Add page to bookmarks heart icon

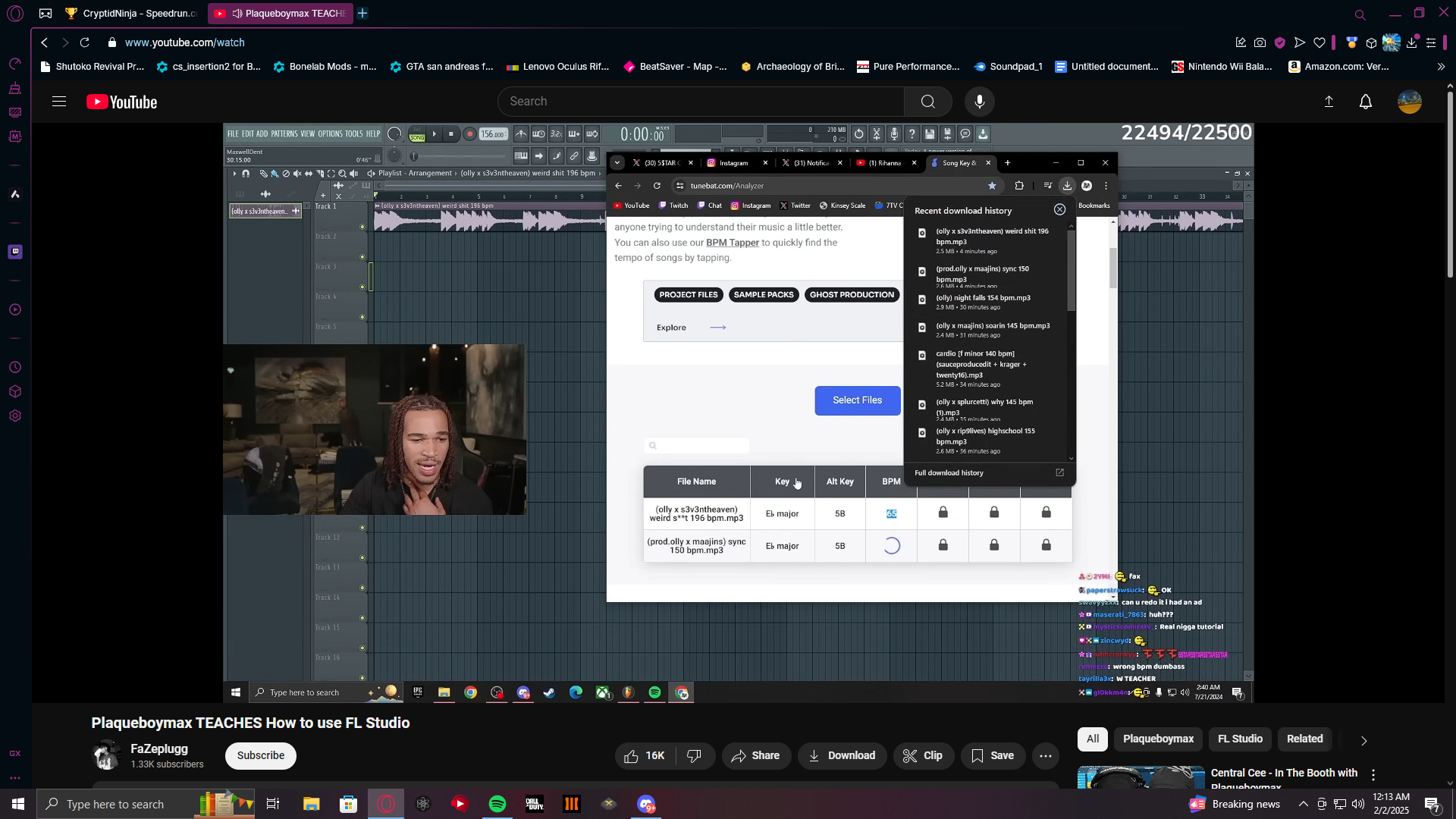(1319, 43)
